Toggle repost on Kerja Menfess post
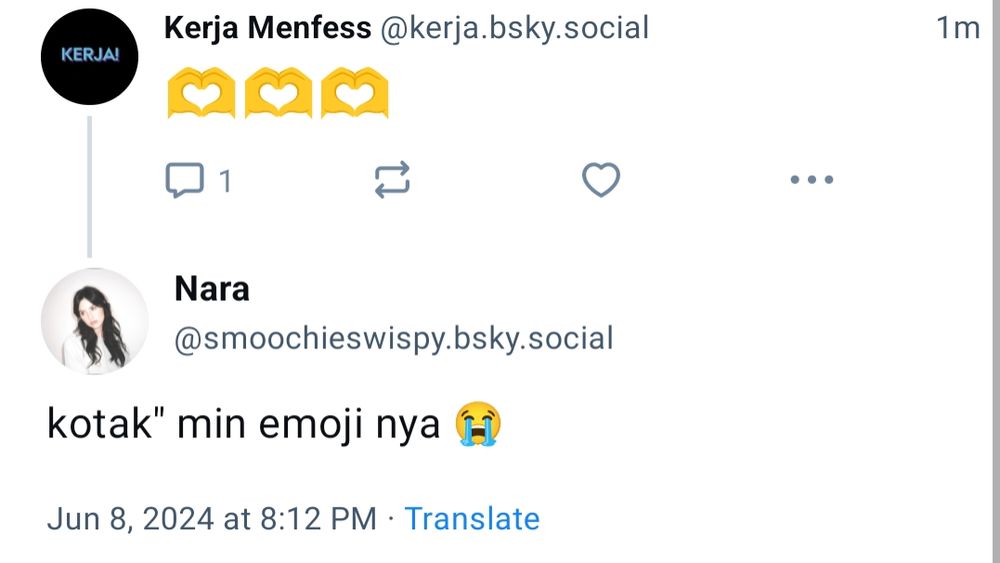Viewport: 1000px width, 563px height. tap(392, 181)
